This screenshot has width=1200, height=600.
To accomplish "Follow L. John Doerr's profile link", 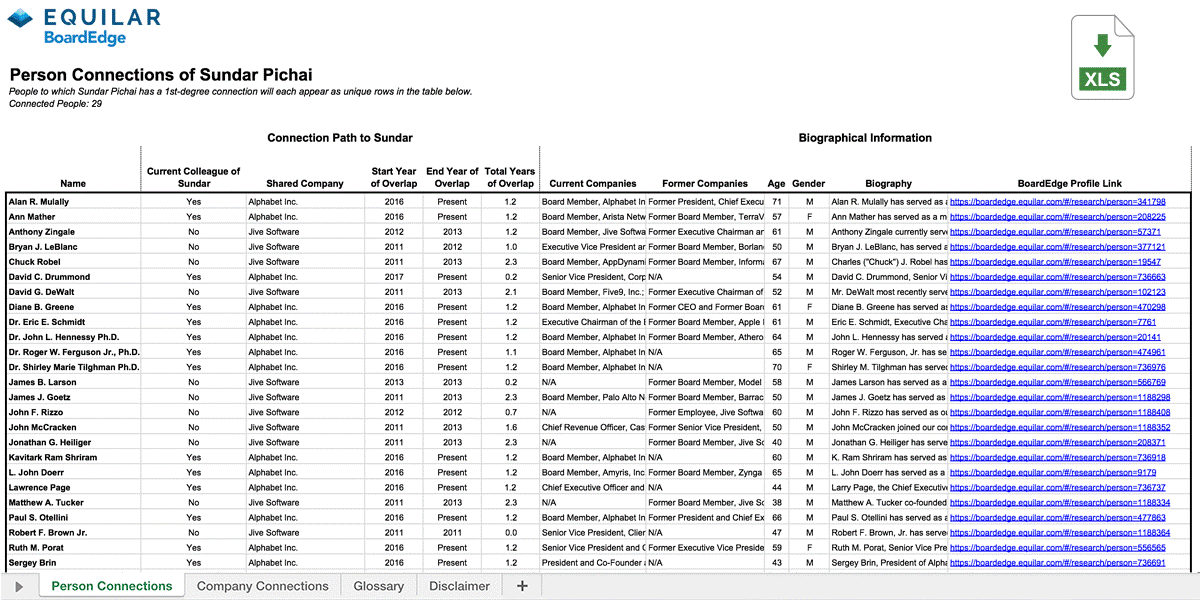I will click(1053, 473).
